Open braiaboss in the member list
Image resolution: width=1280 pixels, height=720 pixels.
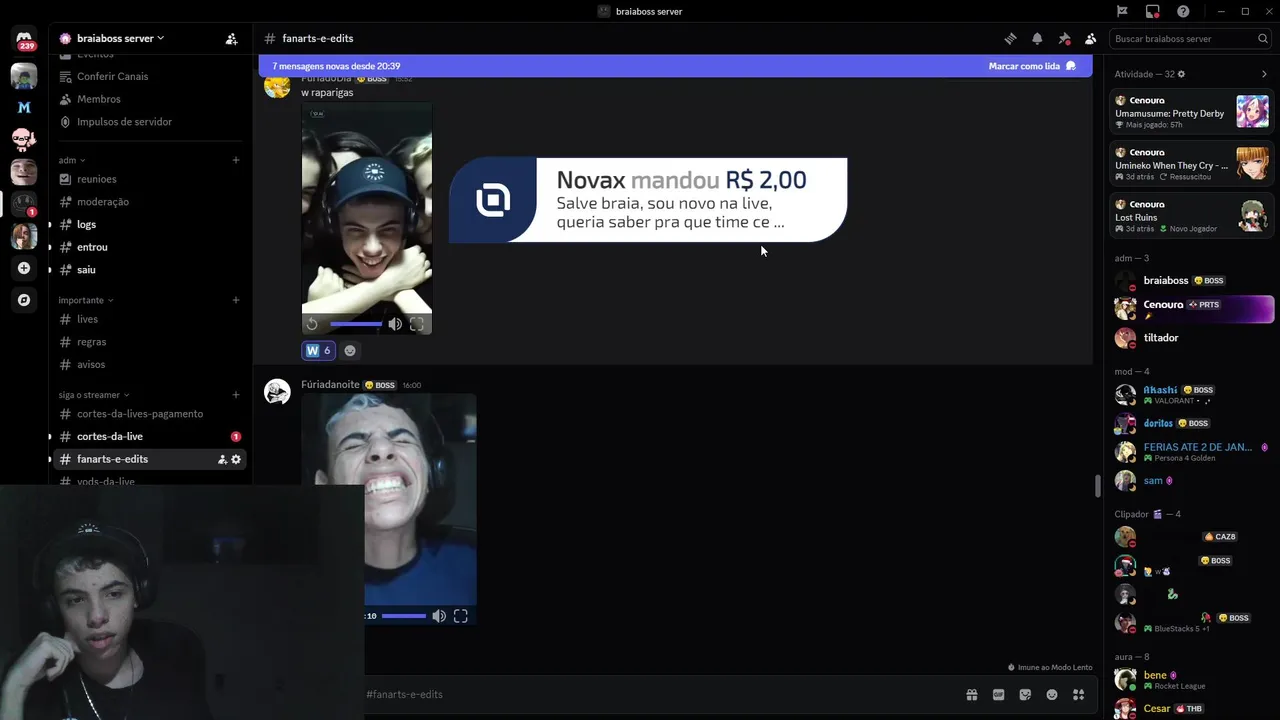click(x=1190, y=281)
